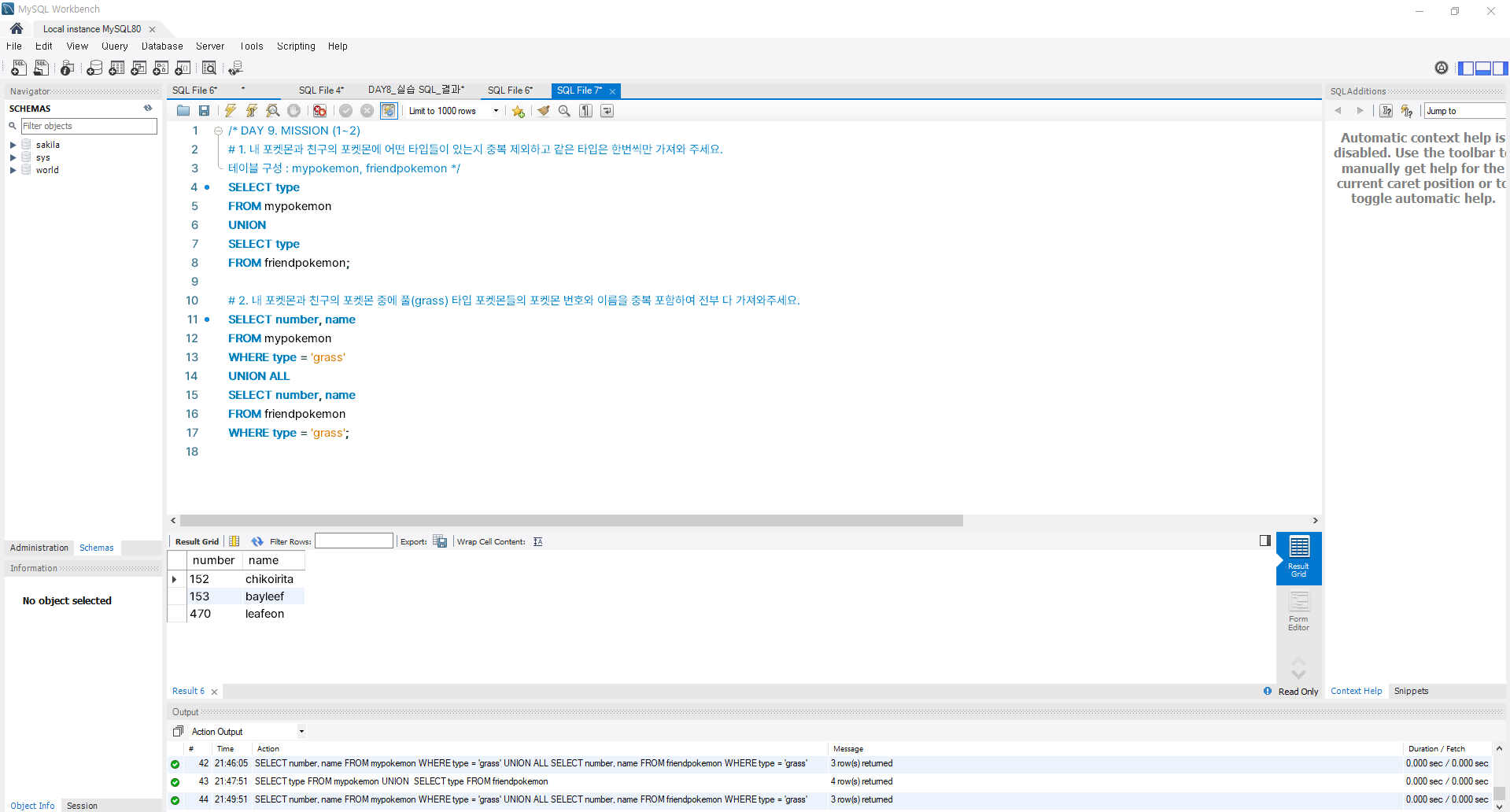Open inspector for the selected object
1510x812 pixels.
68,68
